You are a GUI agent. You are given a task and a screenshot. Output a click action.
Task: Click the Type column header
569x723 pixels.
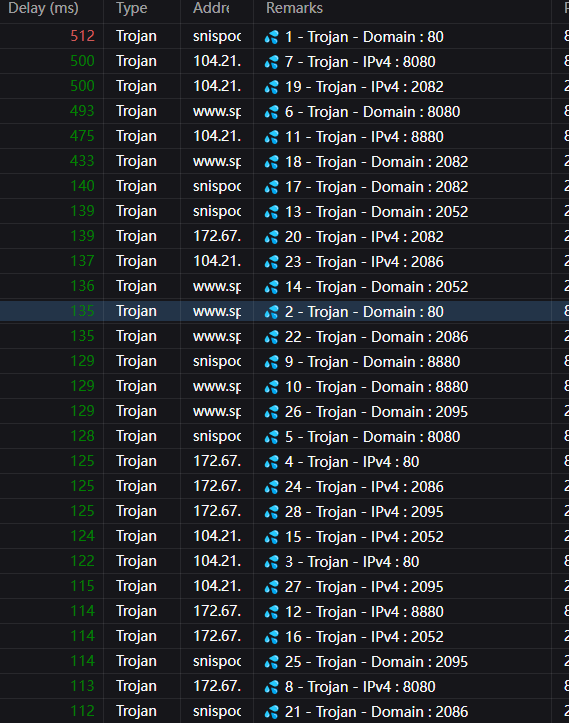pos(131,8)
